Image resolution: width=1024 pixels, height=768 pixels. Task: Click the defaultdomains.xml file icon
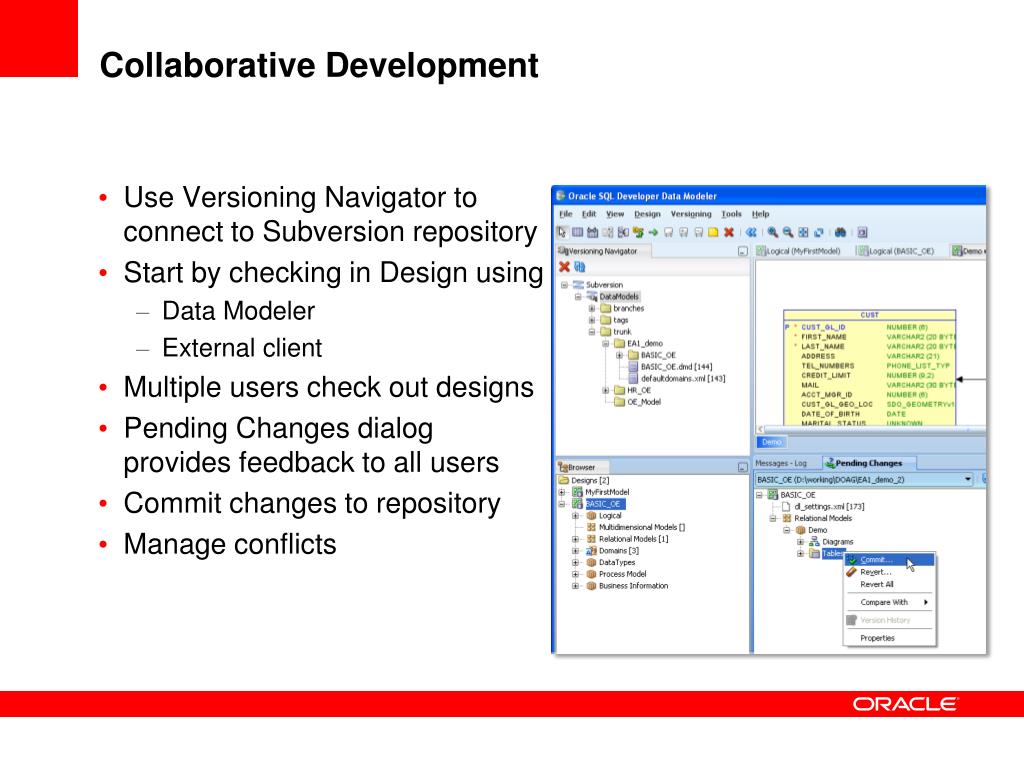click(633, 379)
